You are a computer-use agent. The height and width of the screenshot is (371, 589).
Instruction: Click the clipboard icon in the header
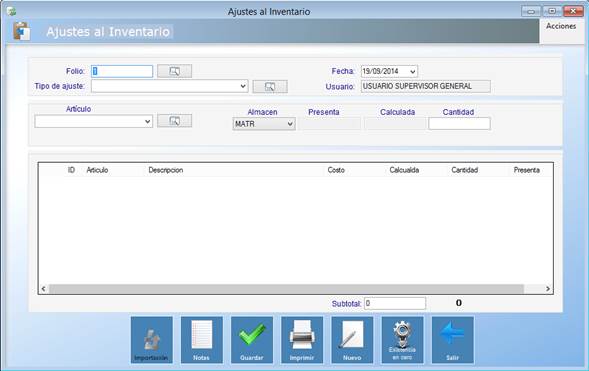pyautogui.click(x=21, y=31)
